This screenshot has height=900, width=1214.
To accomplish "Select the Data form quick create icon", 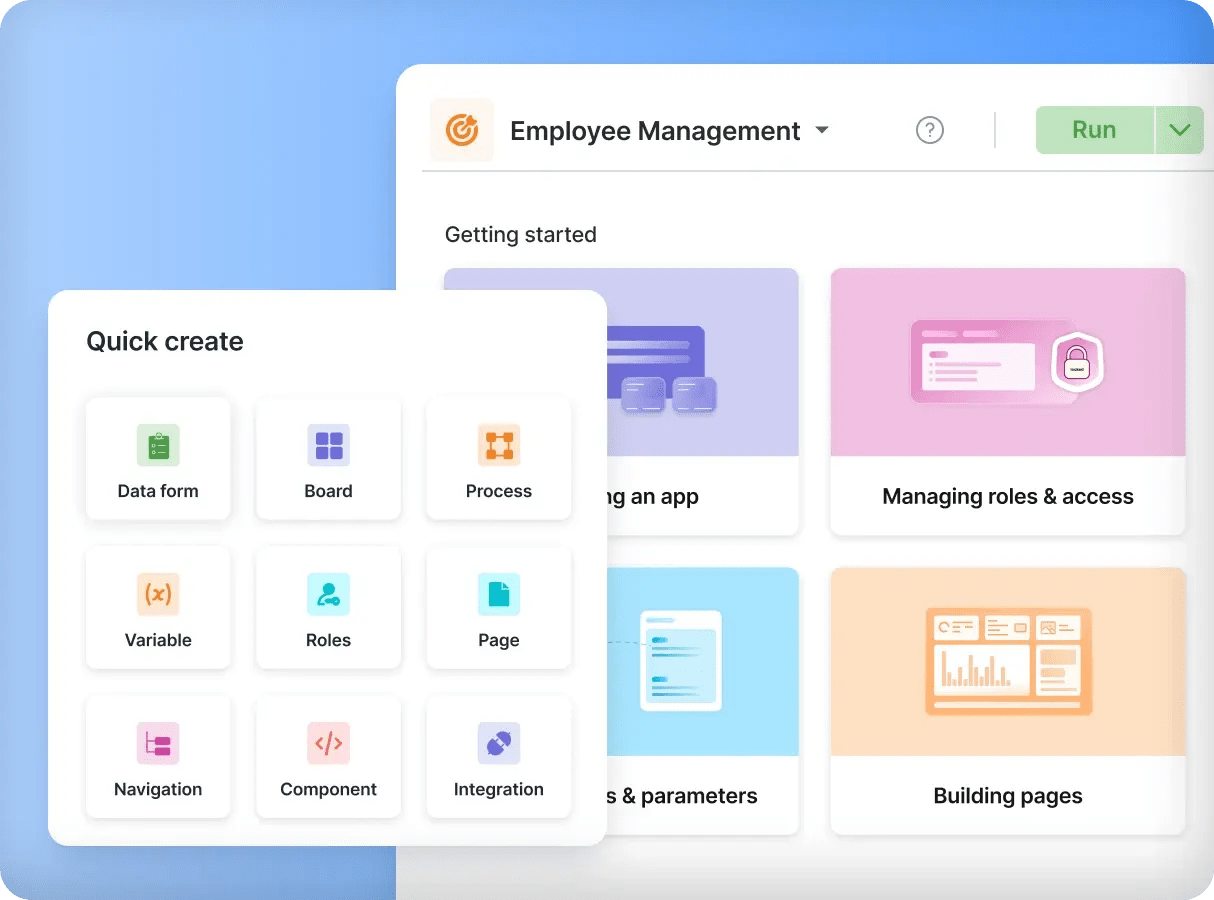I will 158,446.
